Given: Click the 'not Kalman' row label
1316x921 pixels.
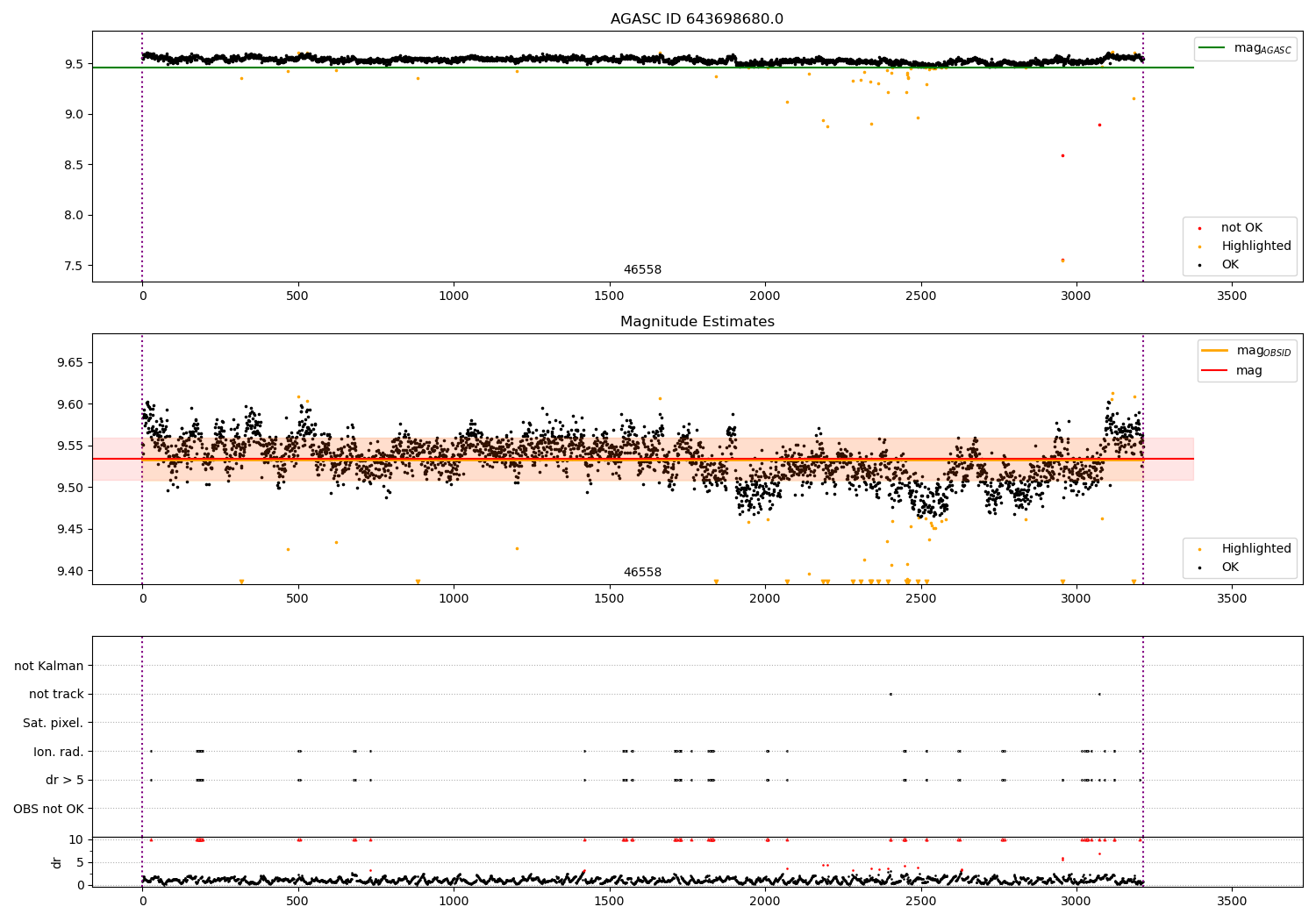Looking at the screenshot, I should pos(49,666).
